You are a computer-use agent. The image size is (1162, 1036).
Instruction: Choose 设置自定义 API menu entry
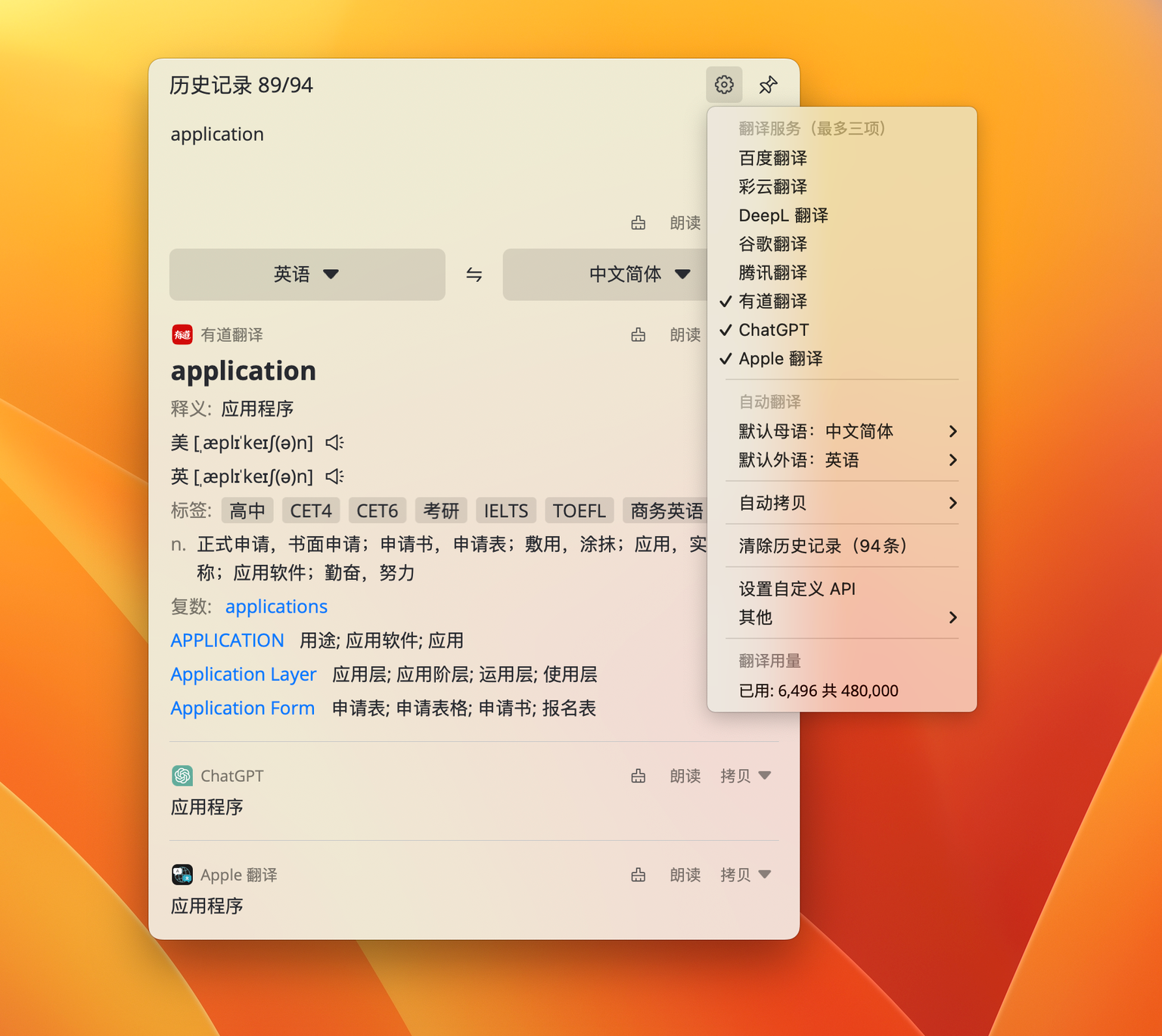797,588
